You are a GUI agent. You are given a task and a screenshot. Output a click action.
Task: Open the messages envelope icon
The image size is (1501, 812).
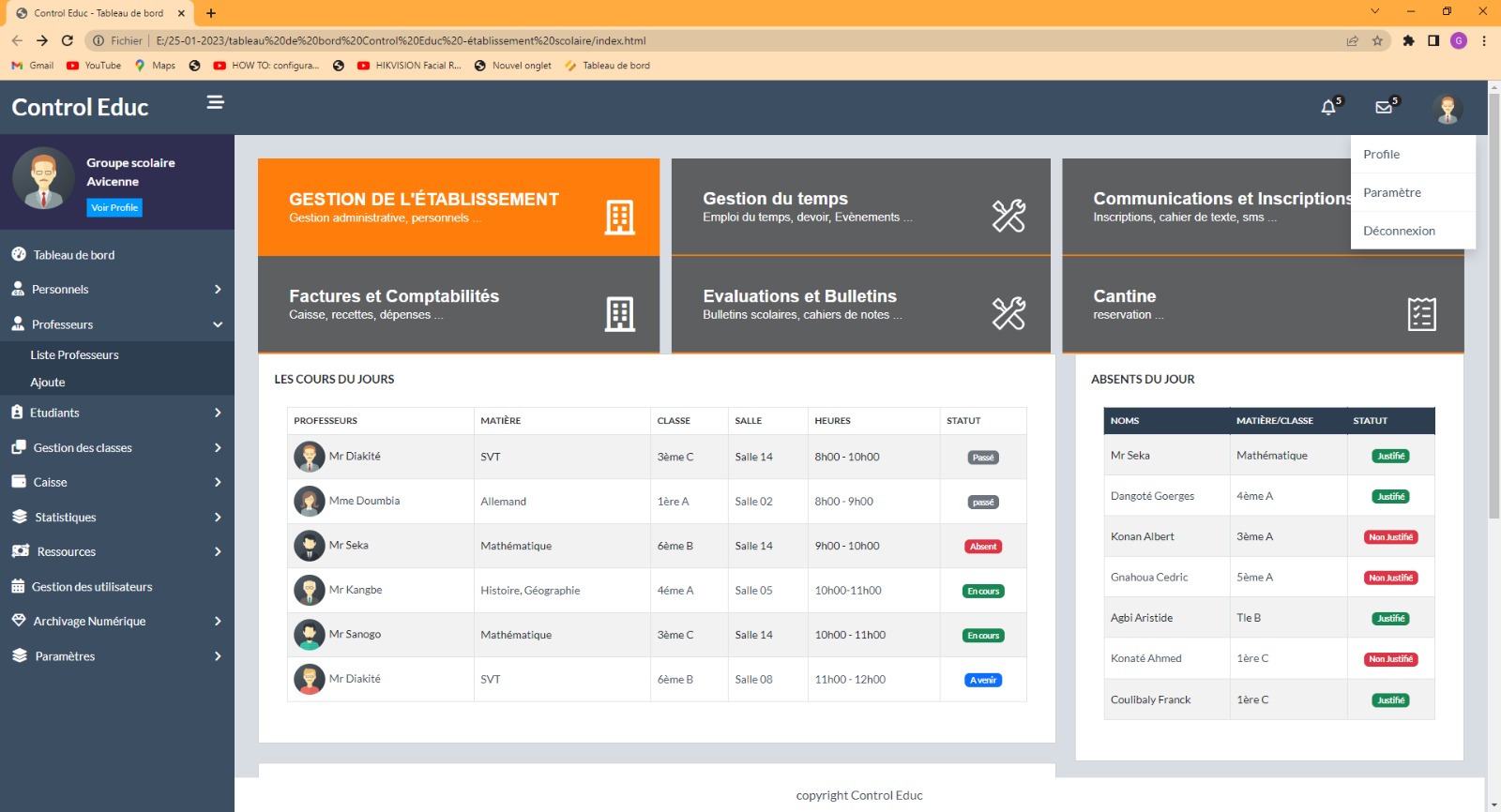pyautogui.click(x=1384, y=108)
